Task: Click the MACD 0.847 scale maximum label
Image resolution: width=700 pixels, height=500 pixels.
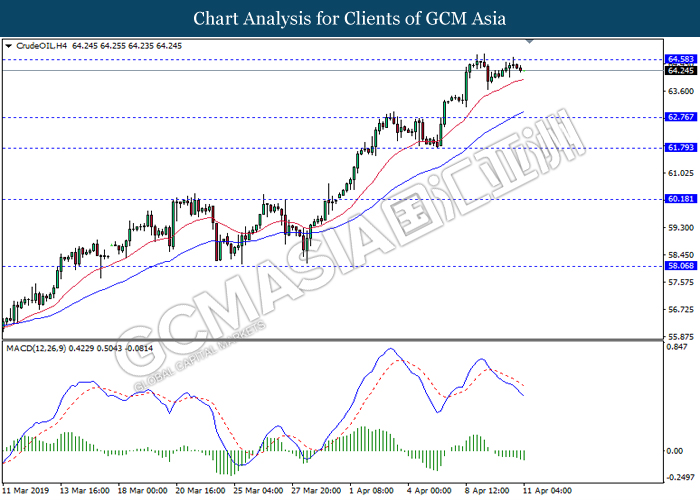Action: [677, 347]
